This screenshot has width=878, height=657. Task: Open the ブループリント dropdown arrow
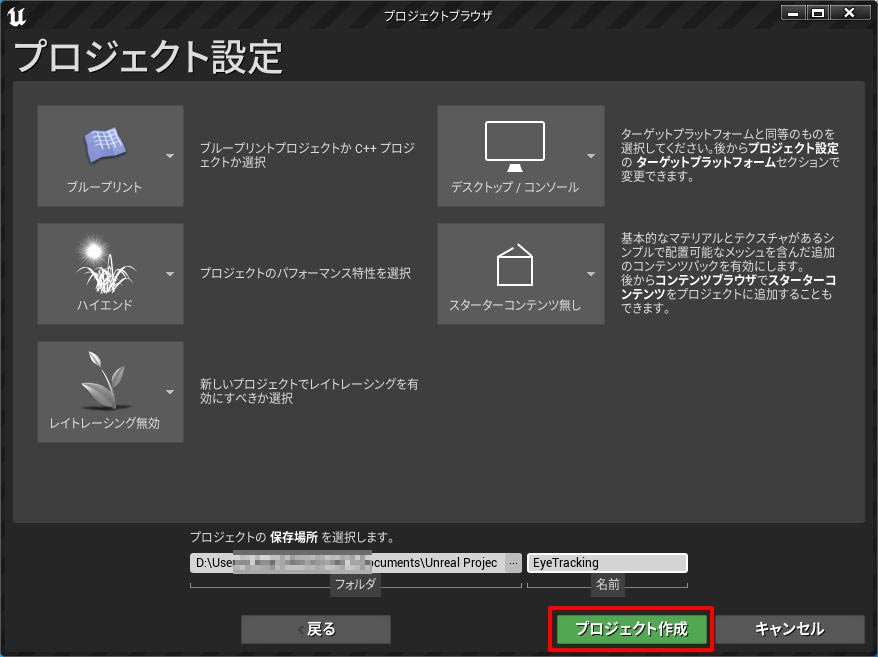click(170, 156)
